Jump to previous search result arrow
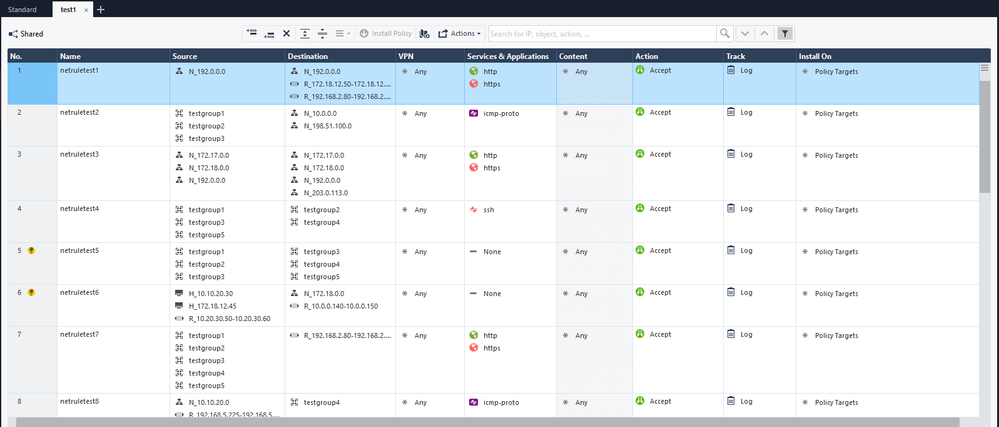This screenshot has height=427, width=999. 764,33
